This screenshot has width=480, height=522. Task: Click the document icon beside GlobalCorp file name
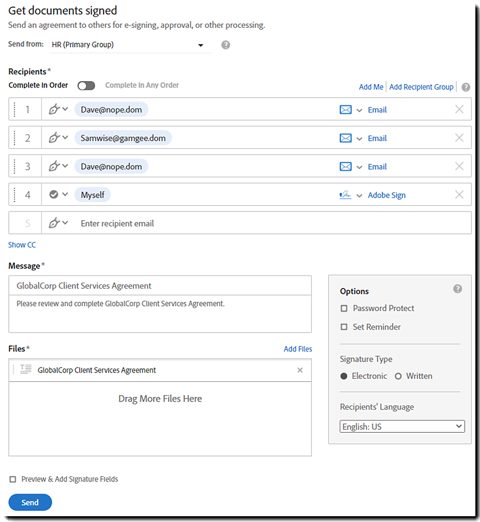[x=26, y=369]
